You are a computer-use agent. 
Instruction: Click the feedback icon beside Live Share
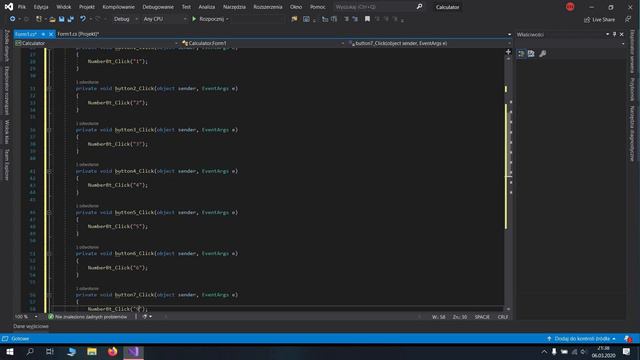[628, 19]
